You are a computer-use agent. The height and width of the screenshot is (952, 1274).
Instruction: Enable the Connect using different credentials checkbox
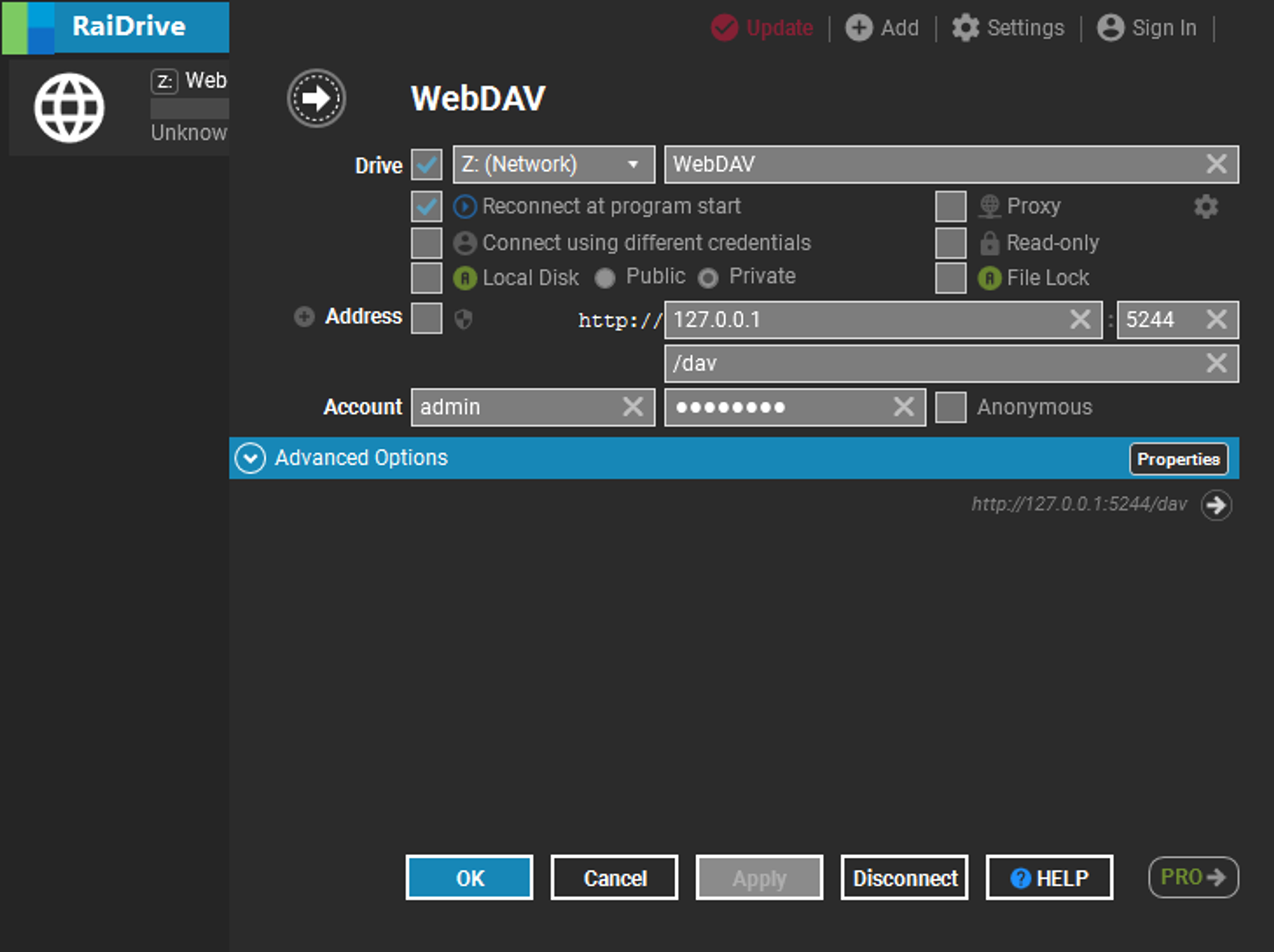(429, 241)
